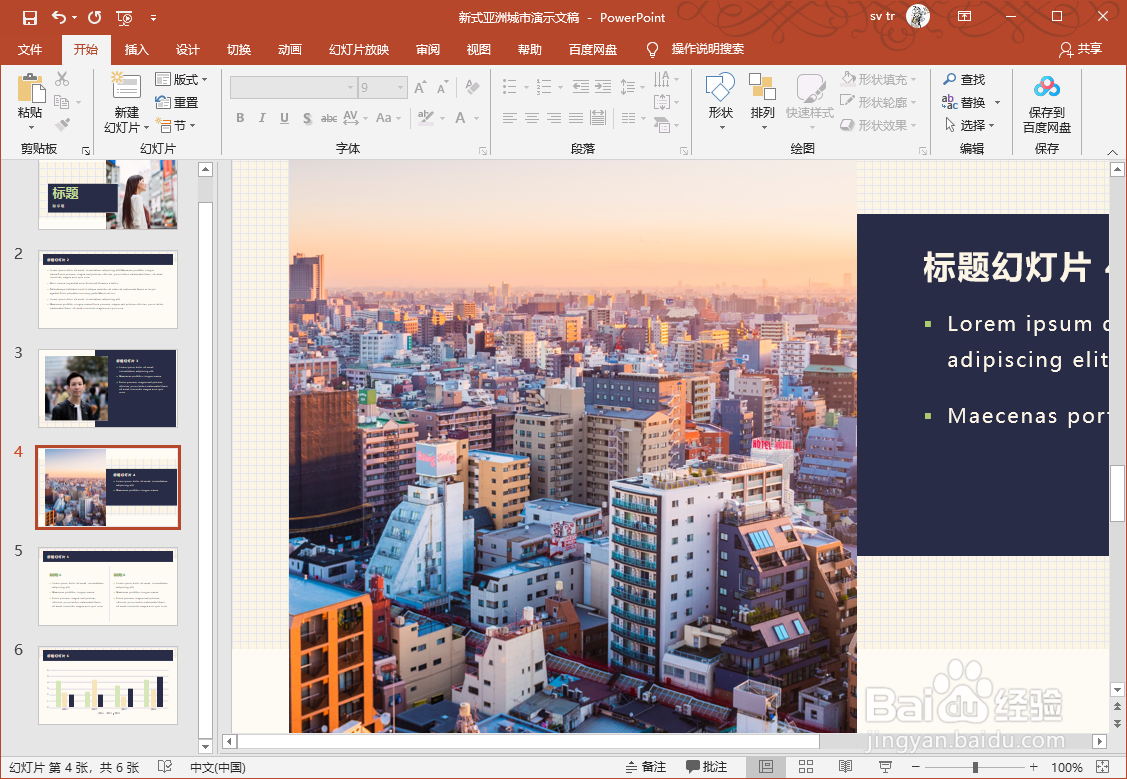Image resolution: width=1127 pixels, height=779 pixels.
Task: Open the 幻灯片放映 tab
Action: 359,50
